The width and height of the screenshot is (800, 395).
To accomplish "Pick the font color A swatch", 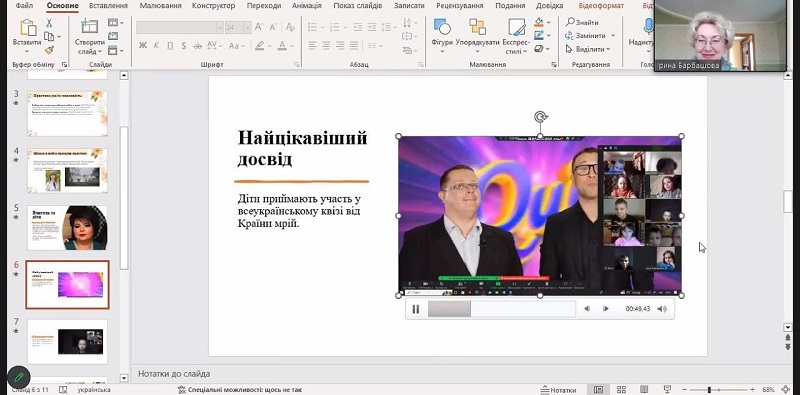I will [x=282, y=46].
